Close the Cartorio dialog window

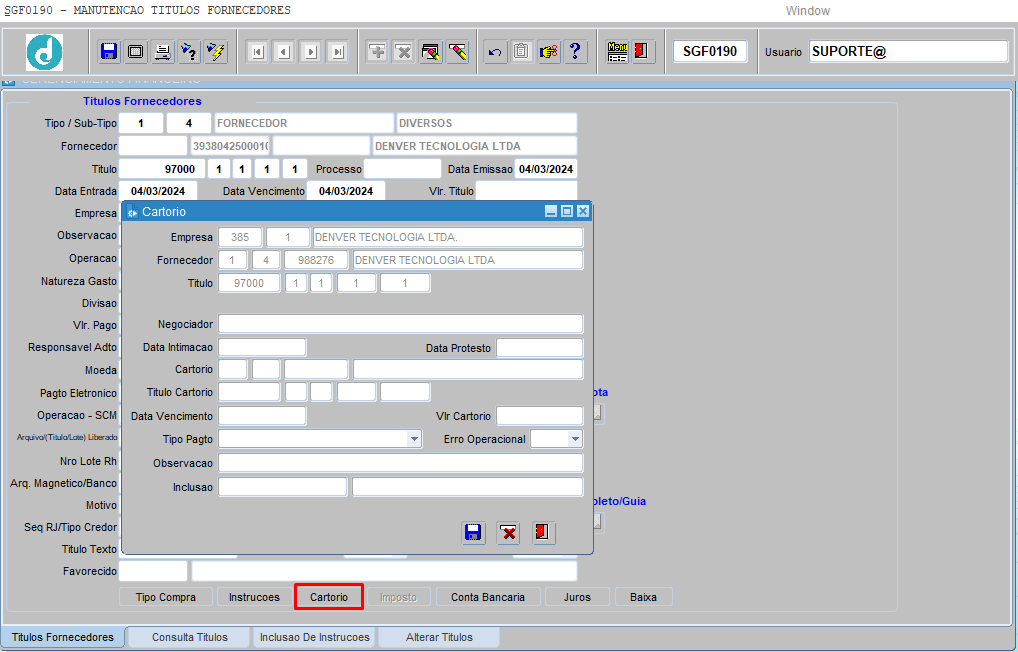(583, 211)
